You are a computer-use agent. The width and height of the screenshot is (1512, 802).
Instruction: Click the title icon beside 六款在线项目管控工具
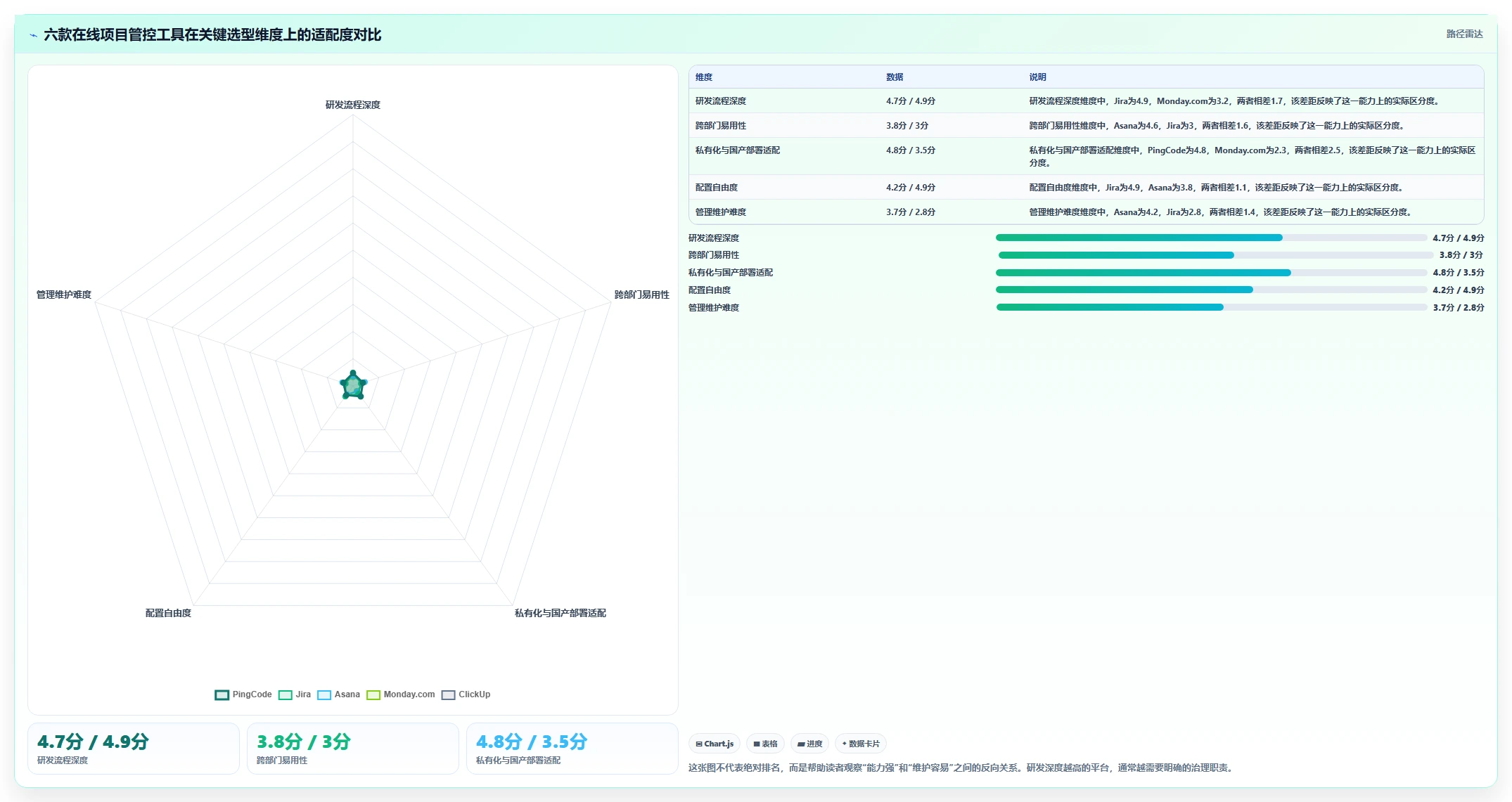click(33, 35)
